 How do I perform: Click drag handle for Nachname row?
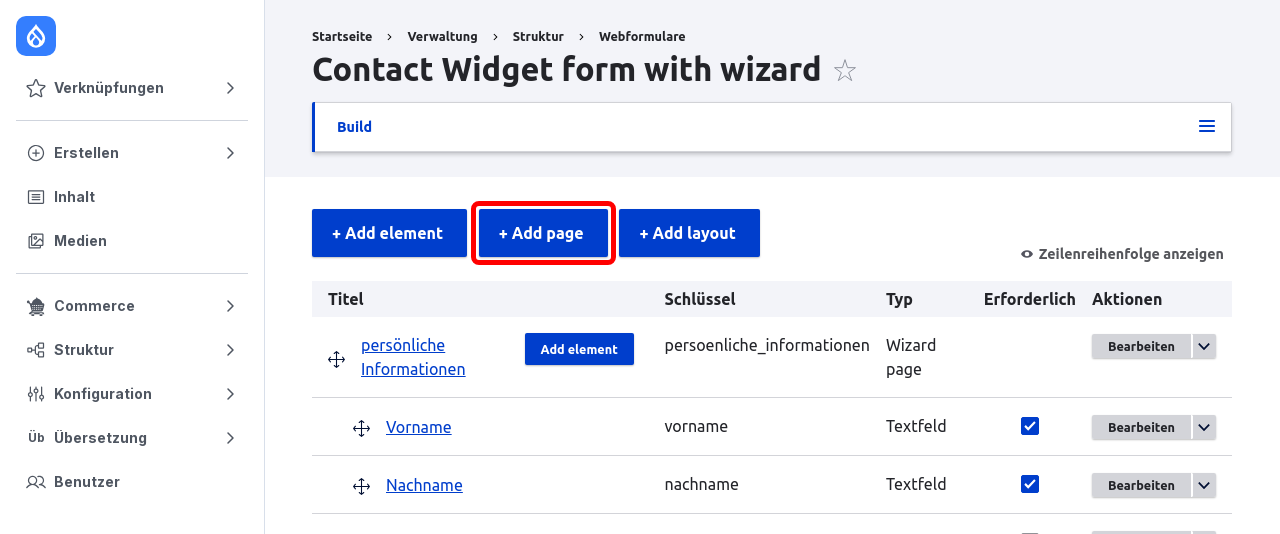[362, 486]
